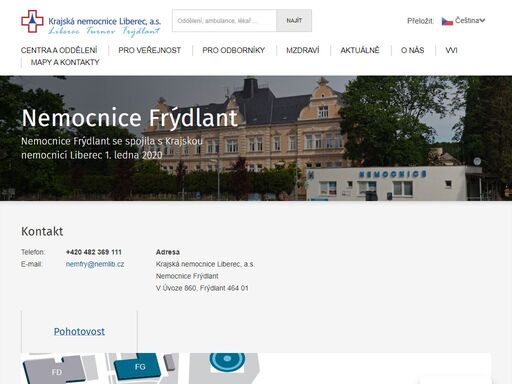The height and width of the screenshot is (384, 512).
Task: Open the MZDRAVÍ menu item
Action: [303, 50]
